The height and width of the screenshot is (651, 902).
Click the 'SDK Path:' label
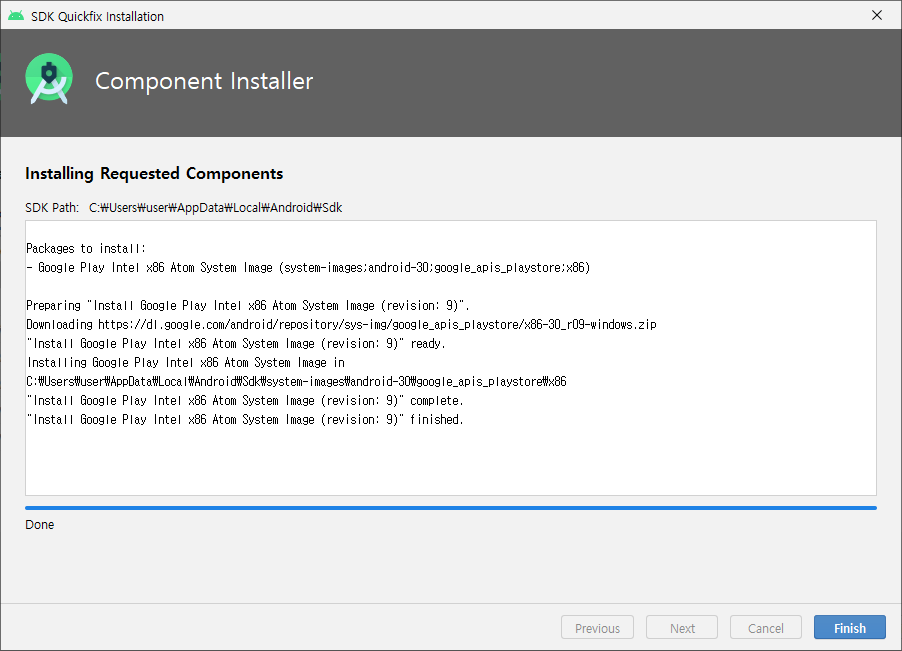[x=52, y=208]
